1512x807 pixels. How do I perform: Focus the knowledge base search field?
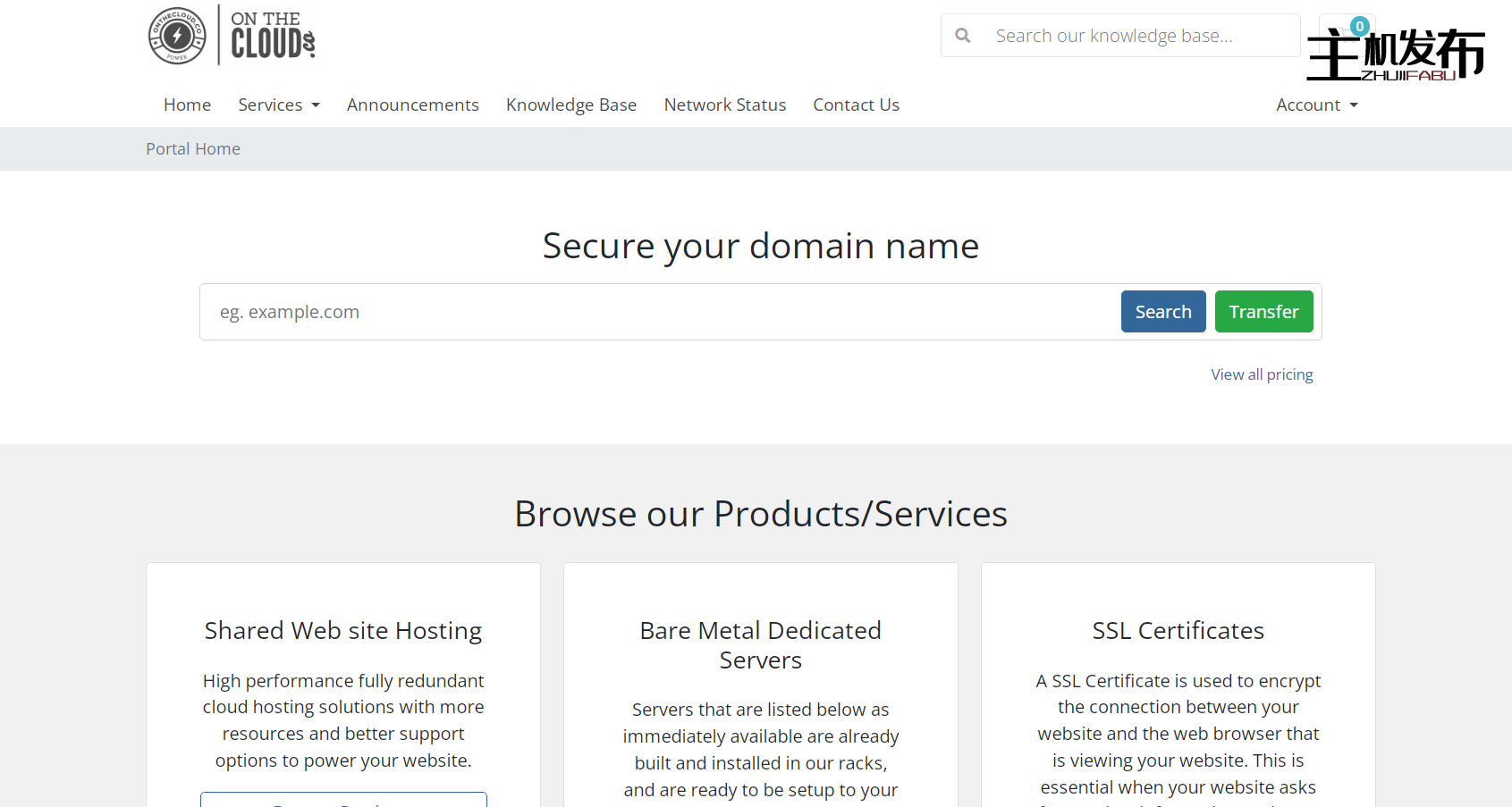[x=1136, y=36]
